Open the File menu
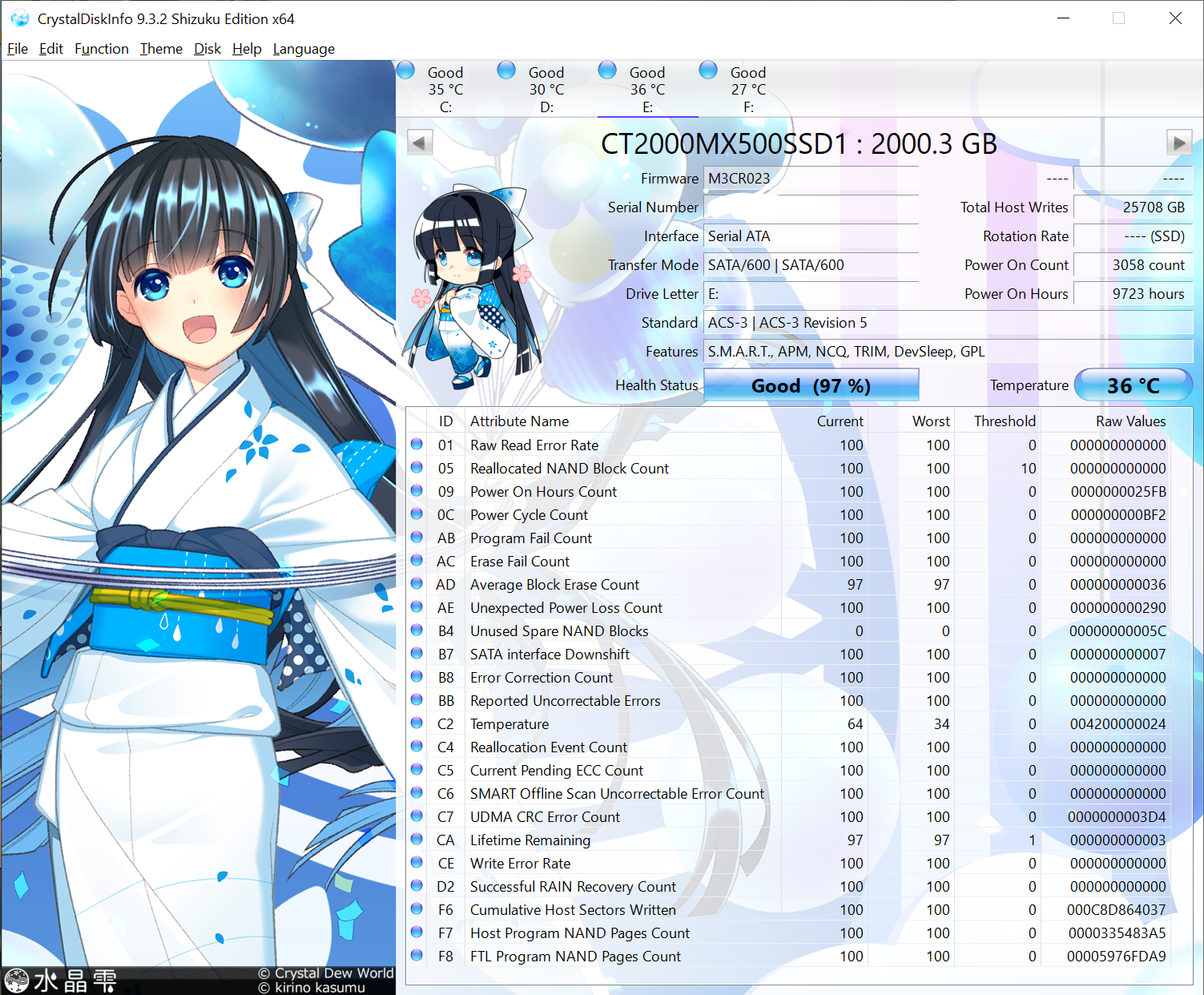1204x995 pixels. point(18,49)
